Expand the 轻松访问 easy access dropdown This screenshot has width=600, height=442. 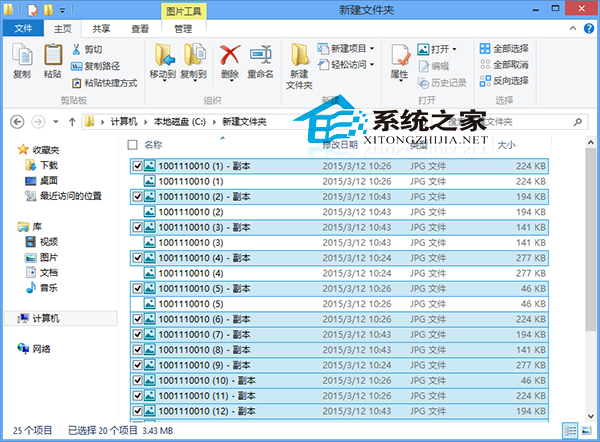372,65
